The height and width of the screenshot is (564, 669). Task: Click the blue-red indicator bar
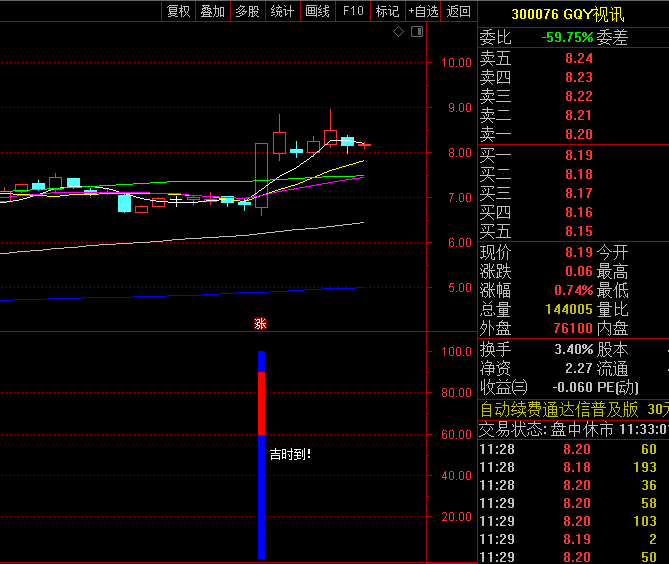[x=262, y=455]
